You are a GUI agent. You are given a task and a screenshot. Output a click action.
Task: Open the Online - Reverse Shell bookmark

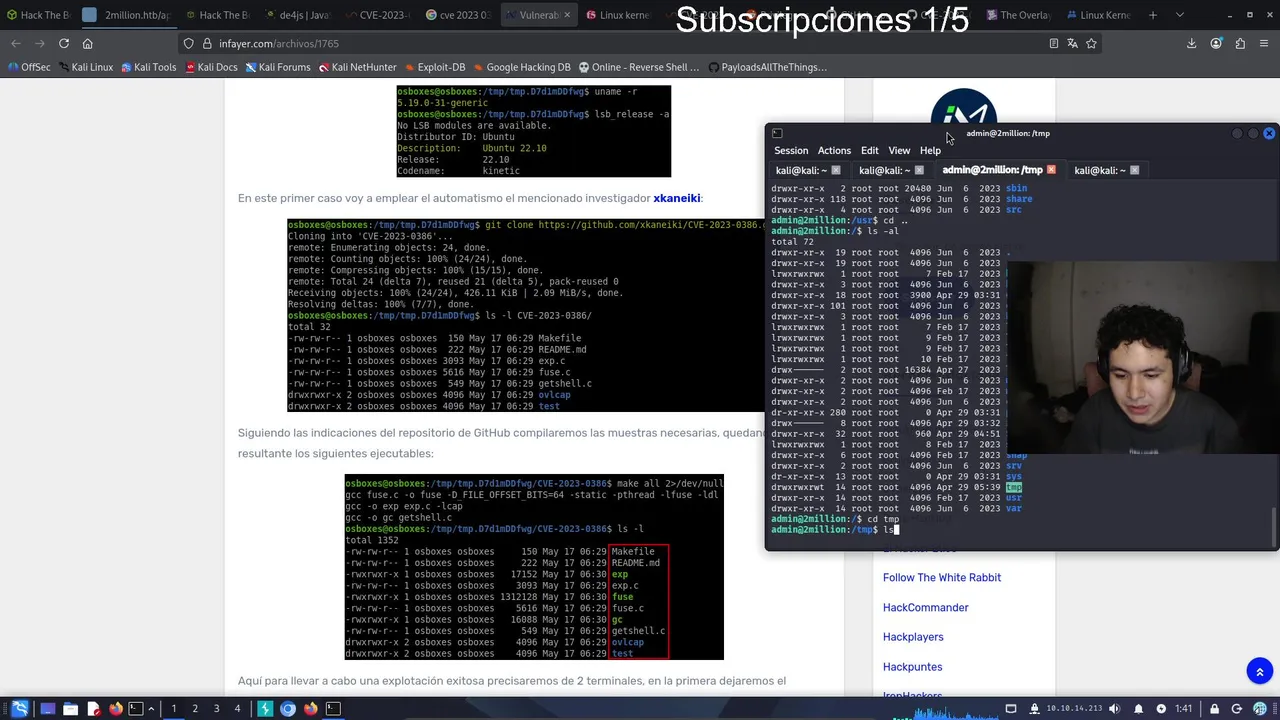[639, 67]
